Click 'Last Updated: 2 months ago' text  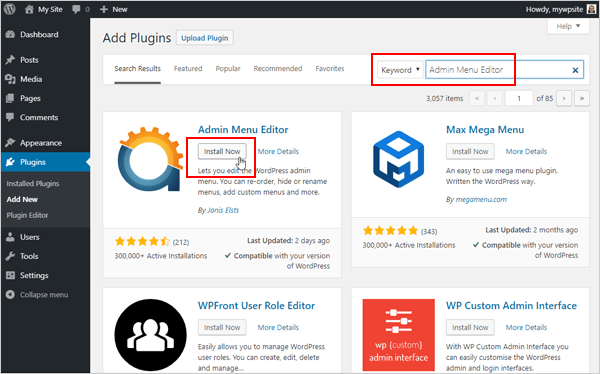pos(532,230)
